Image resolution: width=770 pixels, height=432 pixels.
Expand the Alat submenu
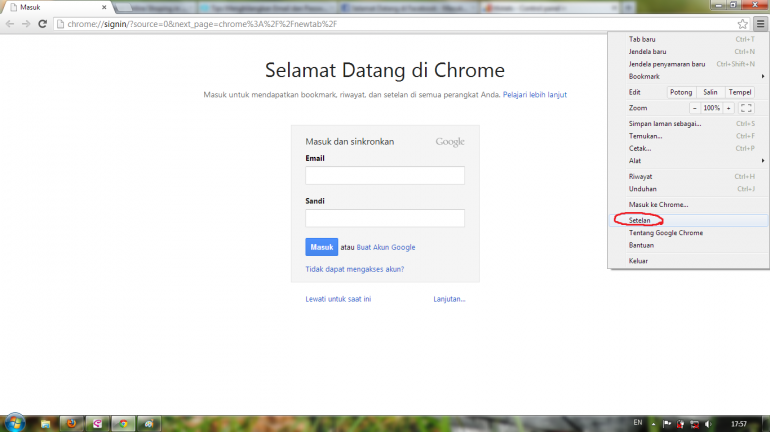point(688,161)
